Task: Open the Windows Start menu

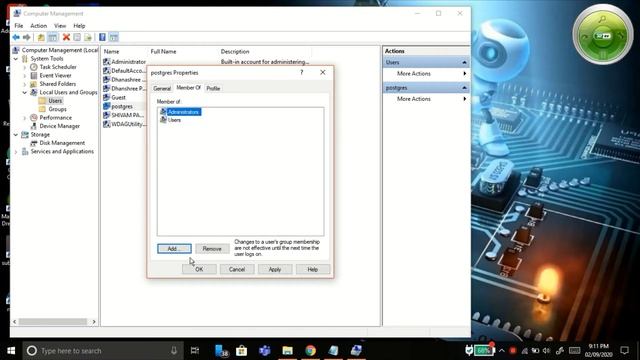Action: pyautogui.click(x=11, y=351)
